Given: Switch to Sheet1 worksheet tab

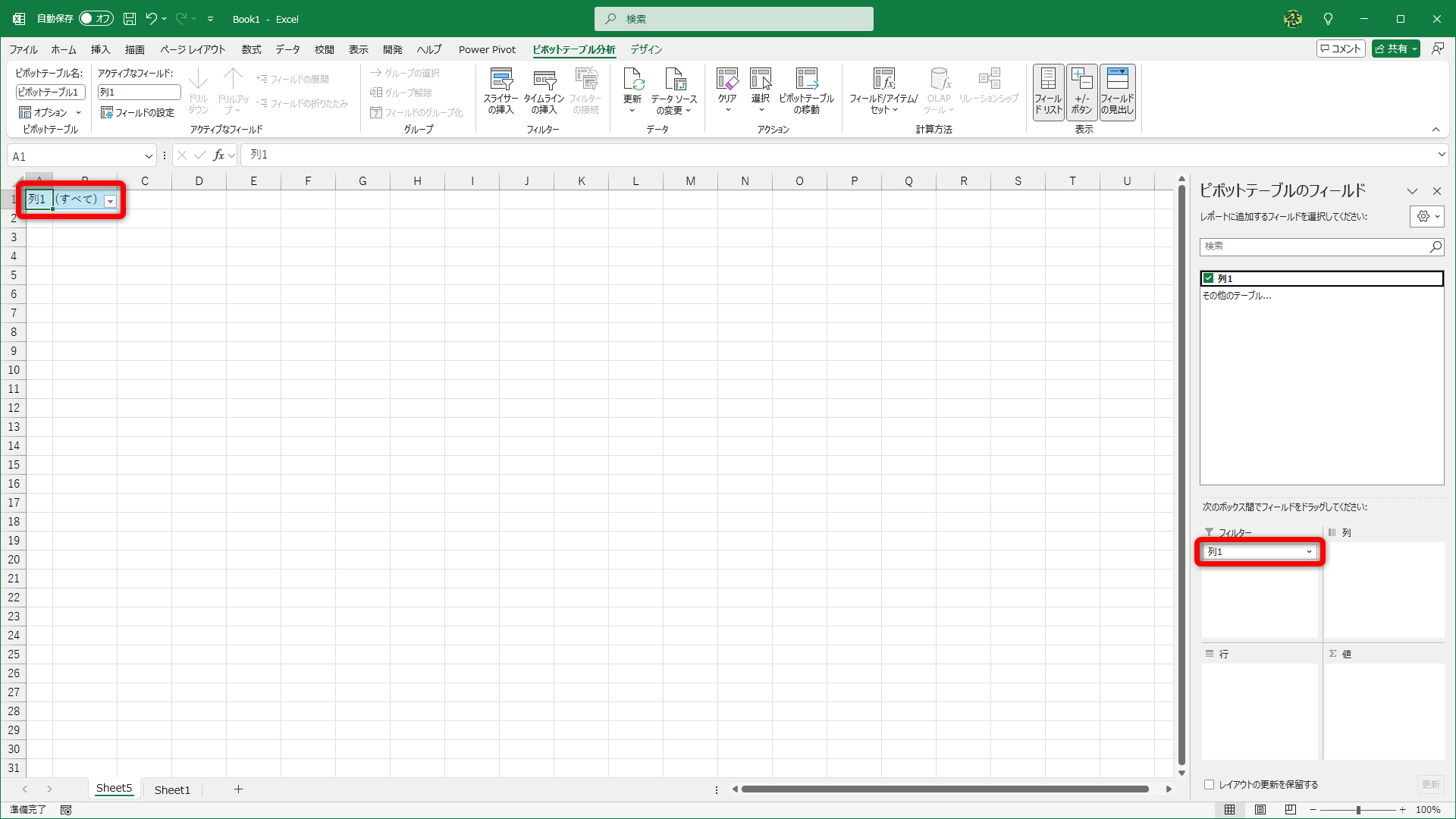Looking at the screenshot, I should tap(172, 789).
